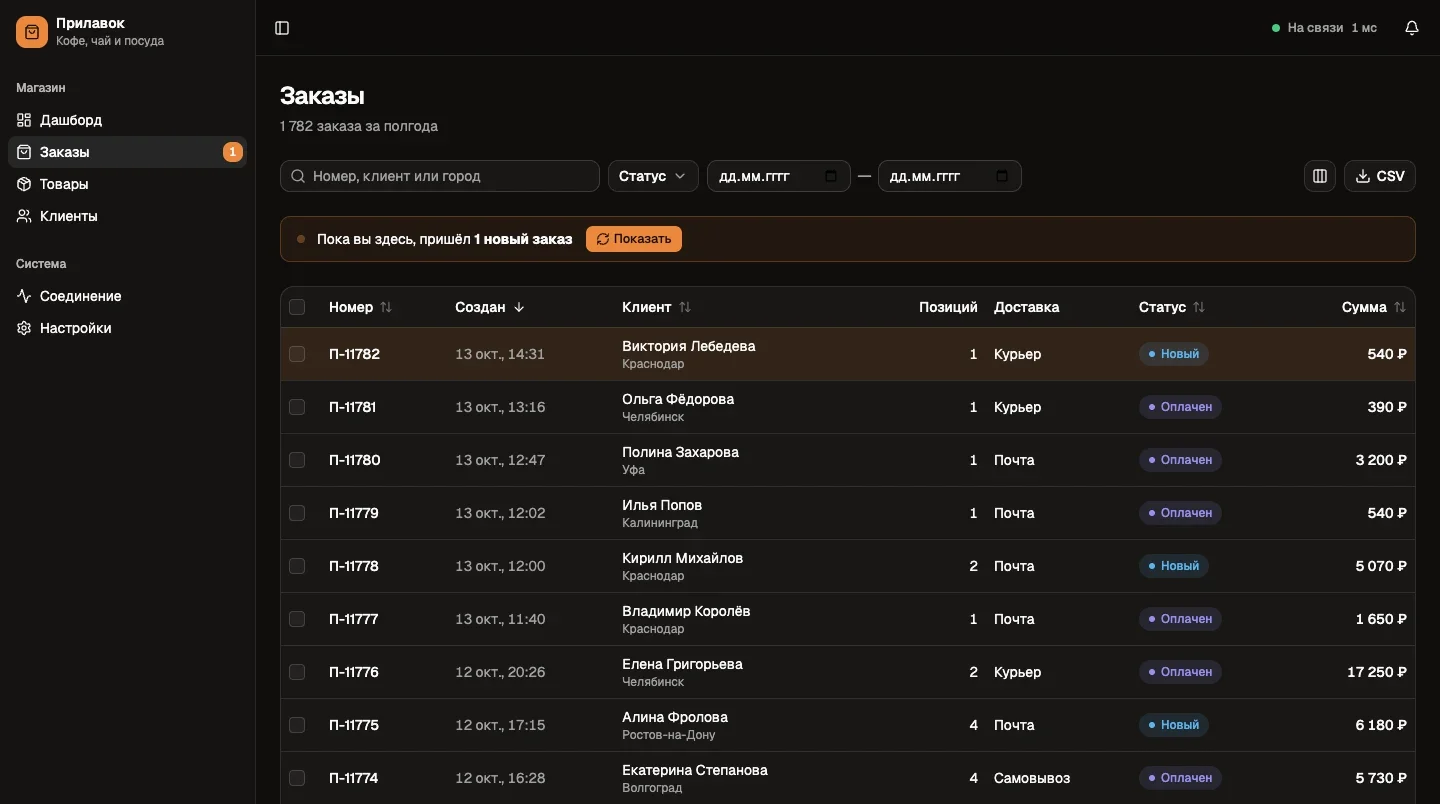
Task: Click the Новый status of order П-11778
Action: point(1174,566)
